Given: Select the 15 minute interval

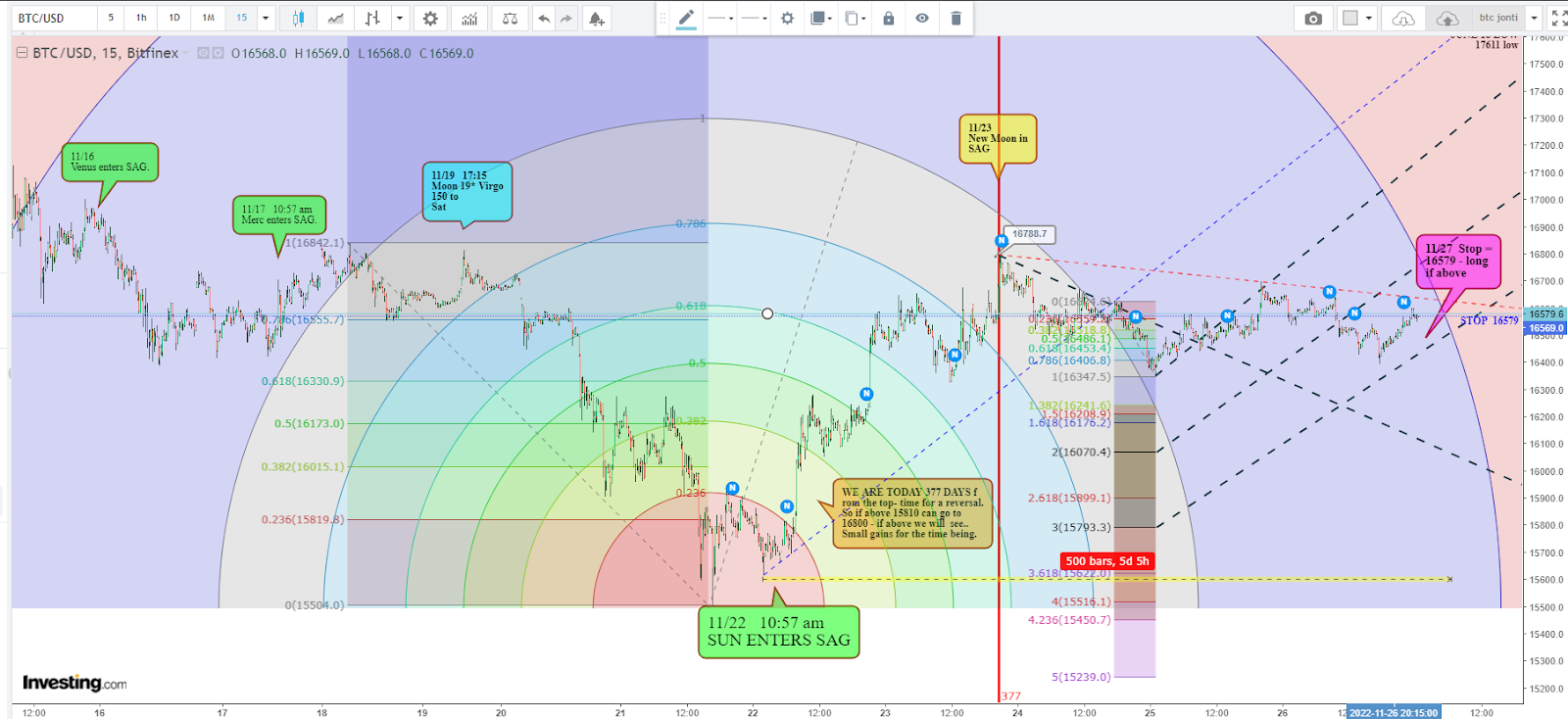Looking at the screenshot, I should click(x=241, y=18).
